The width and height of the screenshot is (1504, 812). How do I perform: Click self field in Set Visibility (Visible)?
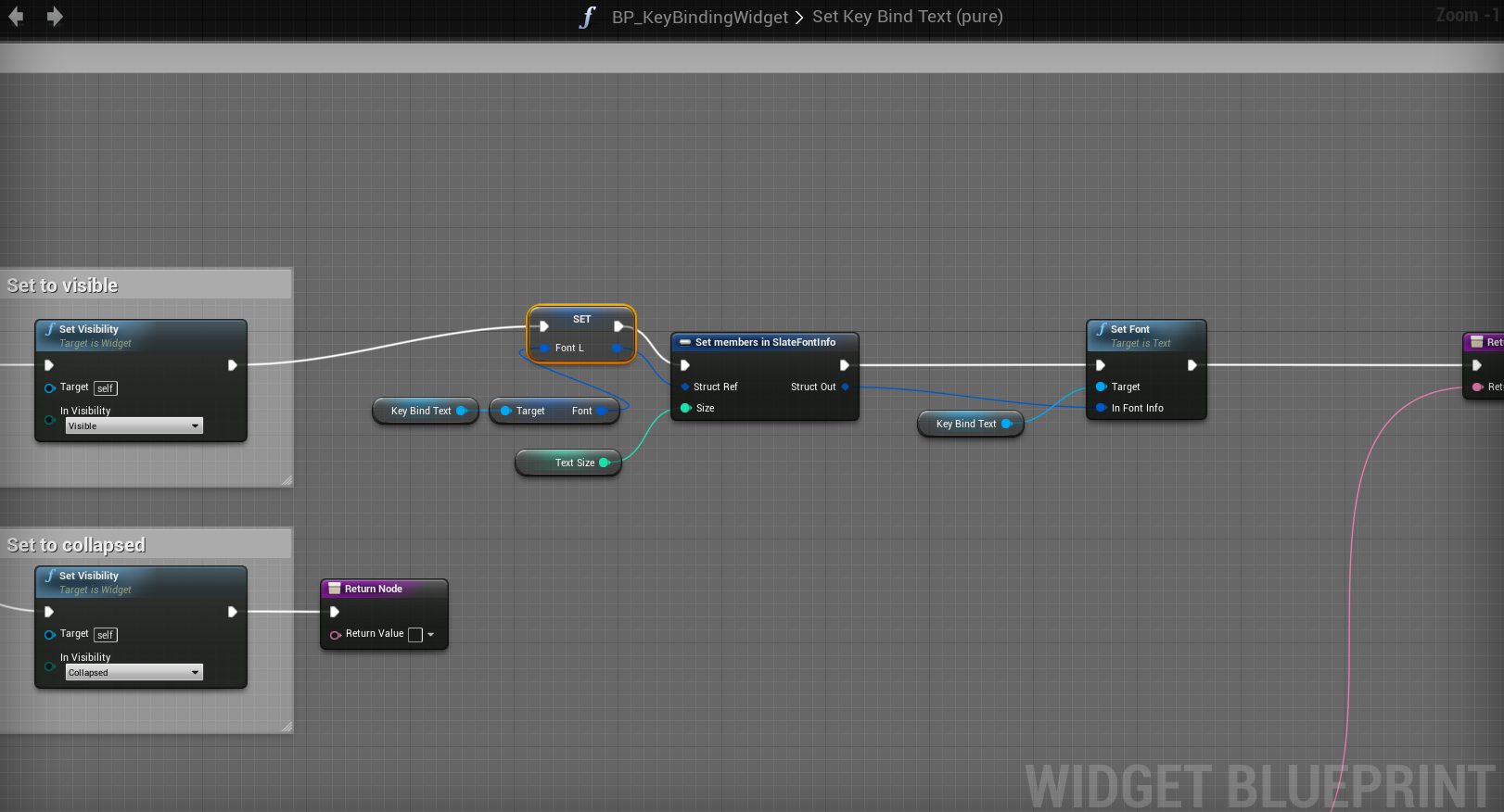pyautogui.click(x=106, y=388)
